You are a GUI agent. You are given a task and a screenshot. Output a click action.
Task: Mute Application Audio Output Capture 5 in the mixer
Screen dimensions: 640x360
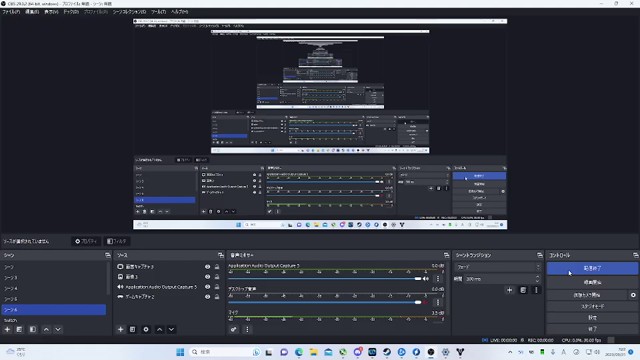[x=426, y=279]
